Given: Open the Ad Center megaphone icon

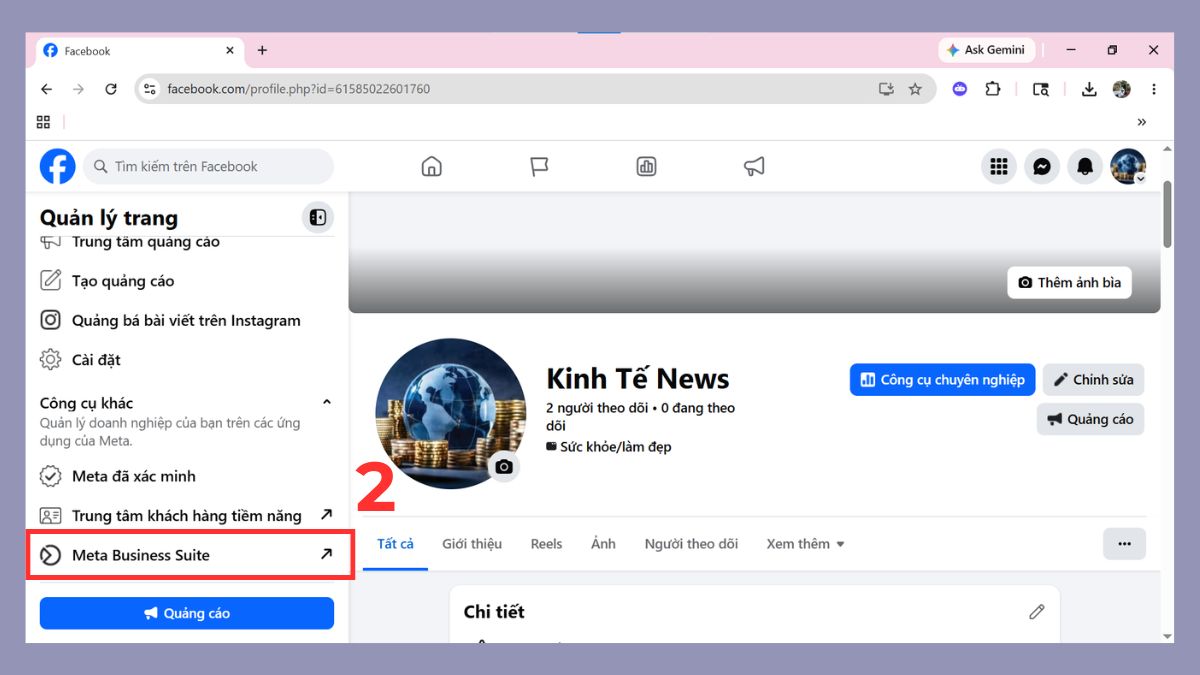Looking at the screenshot, I should tap(754, 166).
